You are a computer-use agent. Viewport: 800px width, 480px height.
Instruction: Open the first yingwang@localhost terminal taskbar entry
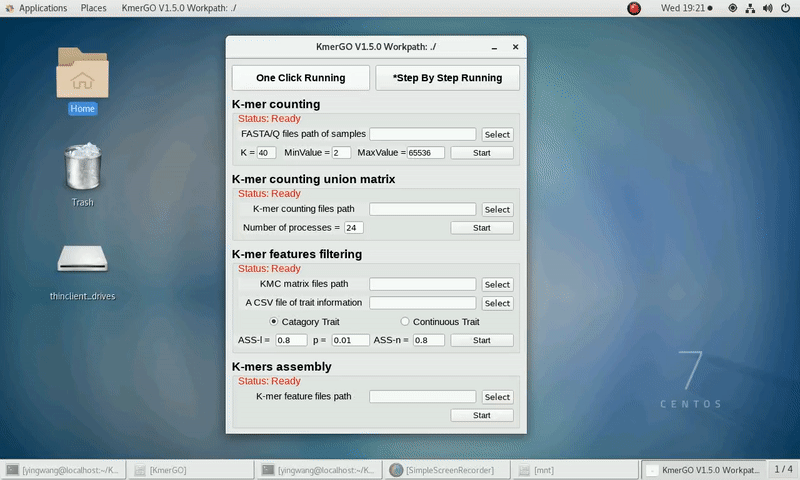coord(63,470)
